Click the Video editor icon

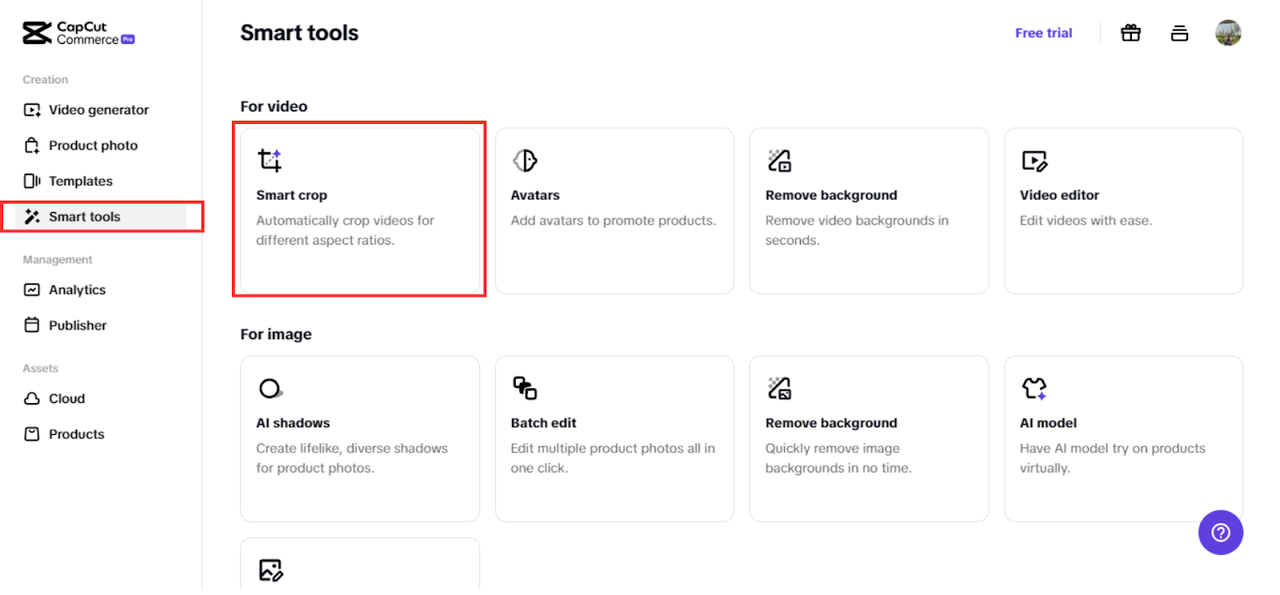pos(1034,160)
